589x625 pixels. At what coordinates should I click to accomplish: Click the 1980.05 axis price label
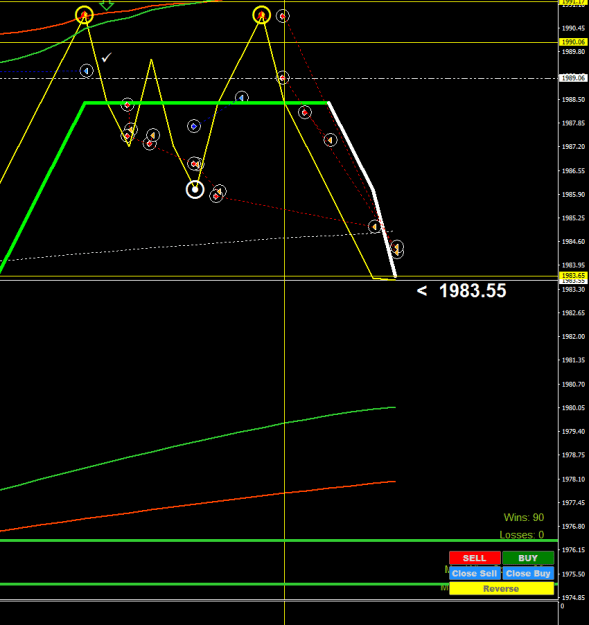[573, 407]
